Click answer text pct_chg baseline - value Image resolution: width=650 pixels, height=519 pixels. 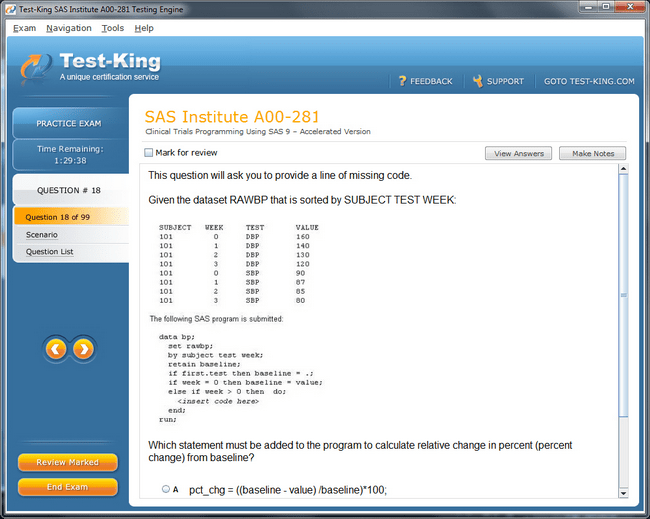[288, 490]
